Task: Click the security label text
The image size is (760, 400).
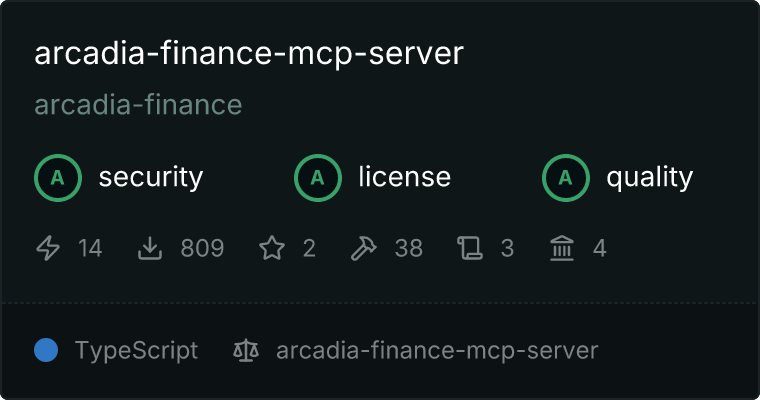Action: (x=151, y=177)
